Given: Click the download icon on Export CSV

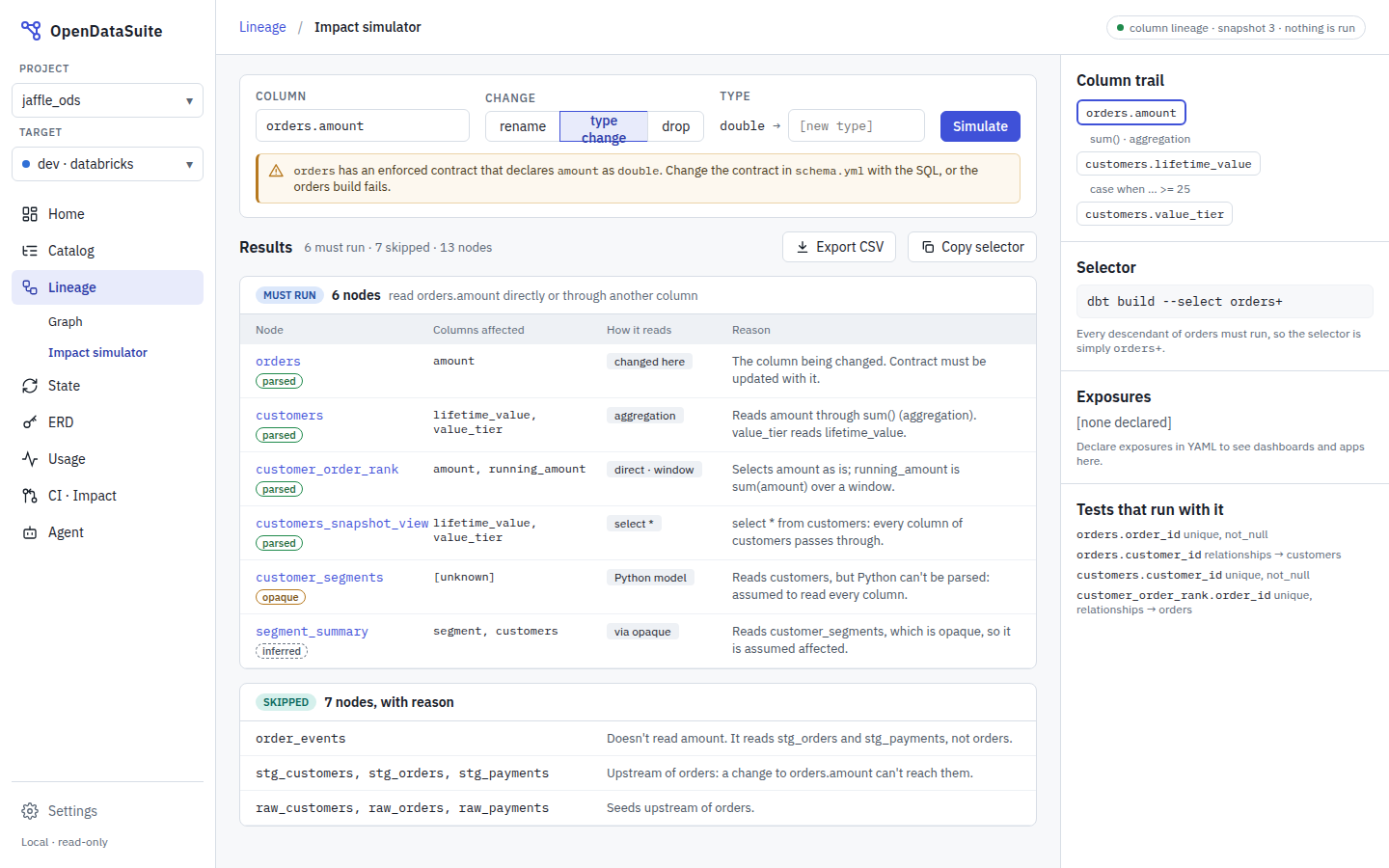Looking at the screenshot, I should [803, 247].
